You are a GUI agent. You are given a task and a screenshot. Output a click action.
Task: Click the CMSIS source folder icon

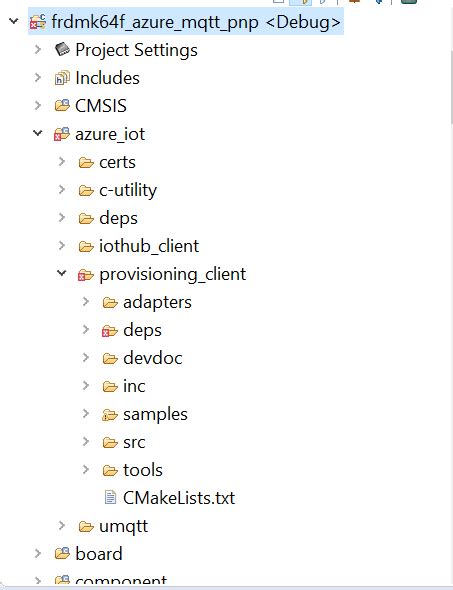(x=62, y=105)
